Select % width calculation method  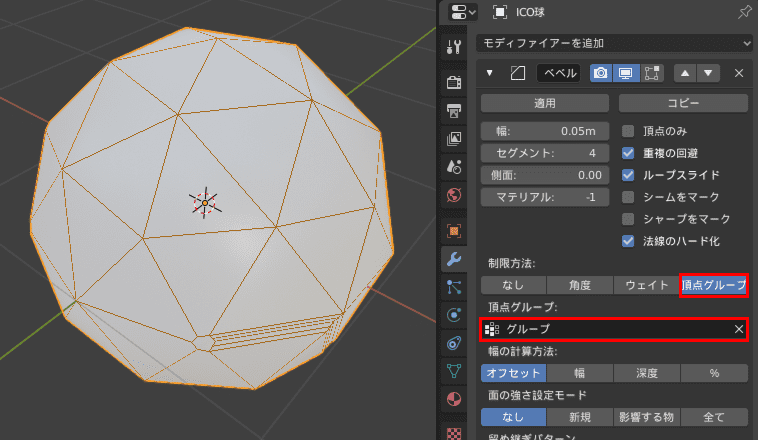714,373
